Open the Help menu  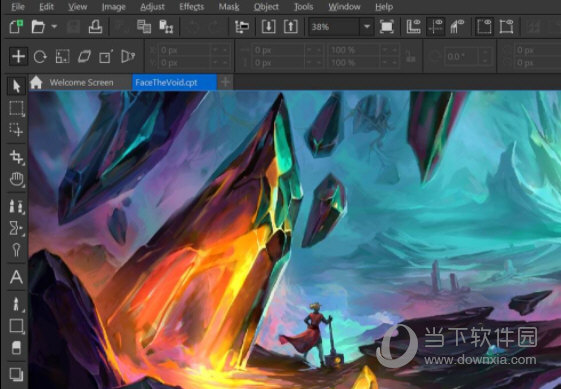(x=384, y=7)
